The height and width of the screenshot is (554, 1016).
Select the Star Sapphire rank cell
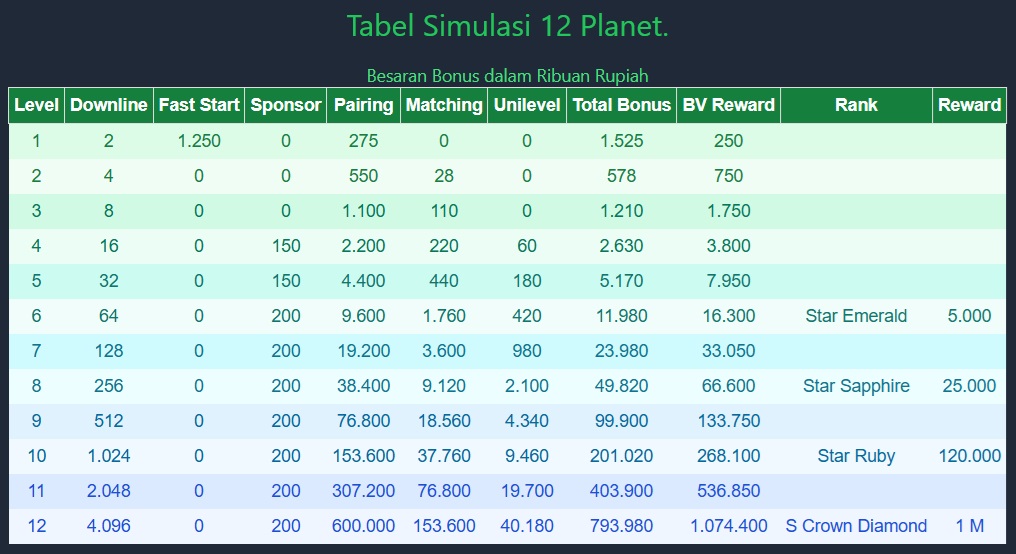click(856, 386)
